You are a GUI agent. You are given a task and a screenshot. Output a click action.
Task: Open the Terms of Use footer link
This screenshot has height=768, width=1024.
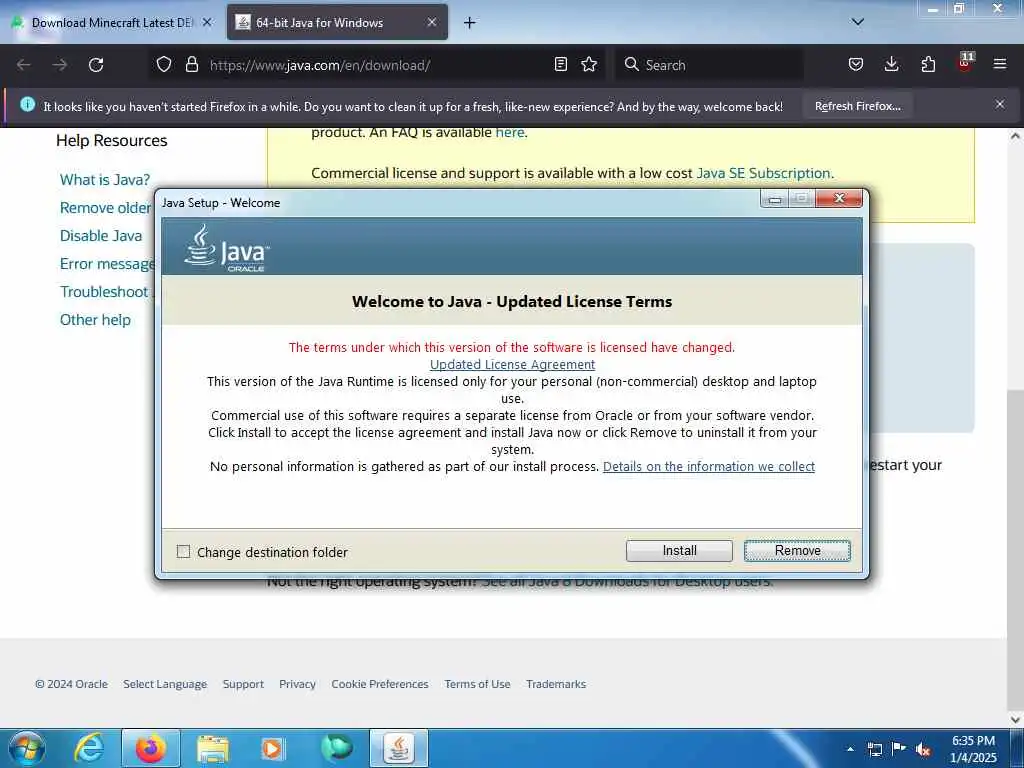pyautogui.click(x=477, y=684)
